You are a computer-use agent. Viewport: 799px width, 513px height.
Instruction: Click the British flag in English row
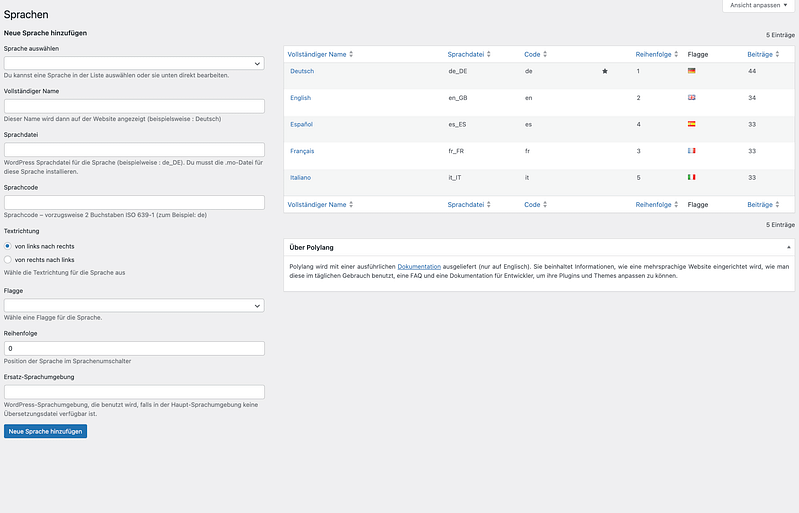692,98
